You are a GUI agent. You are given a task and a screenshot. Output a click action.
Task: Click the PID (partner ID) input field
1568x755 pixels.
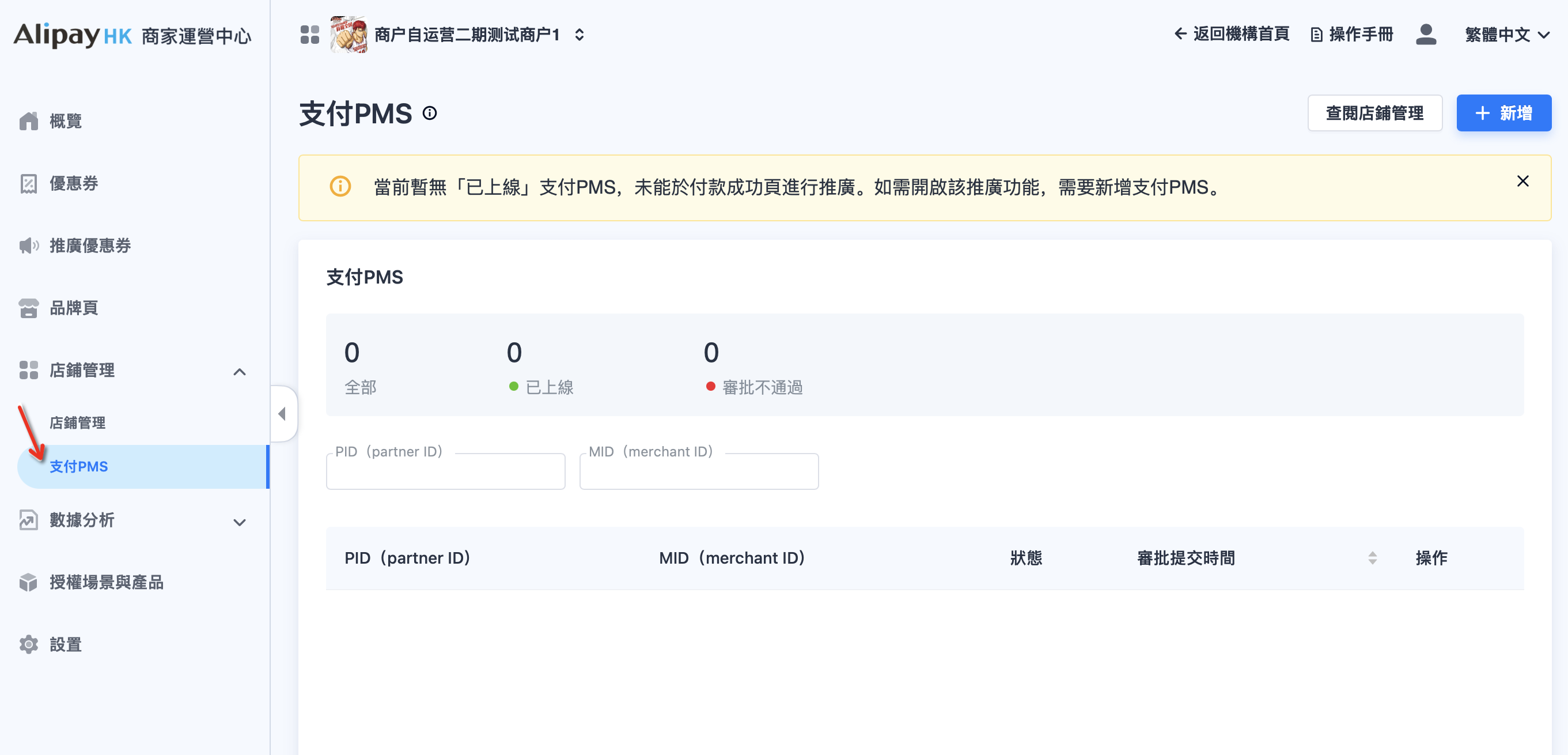coord(445,471)
